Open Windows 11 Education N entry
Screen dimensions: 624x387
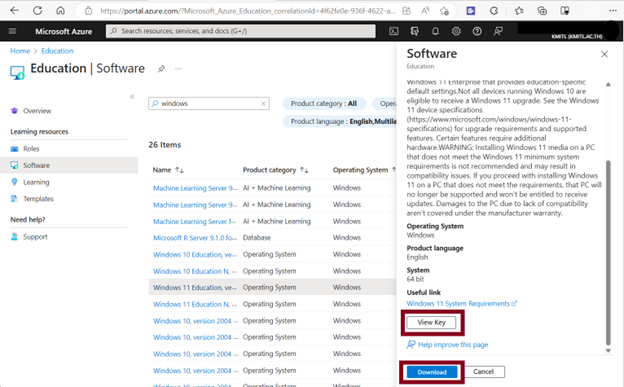(x=195, y=304)
